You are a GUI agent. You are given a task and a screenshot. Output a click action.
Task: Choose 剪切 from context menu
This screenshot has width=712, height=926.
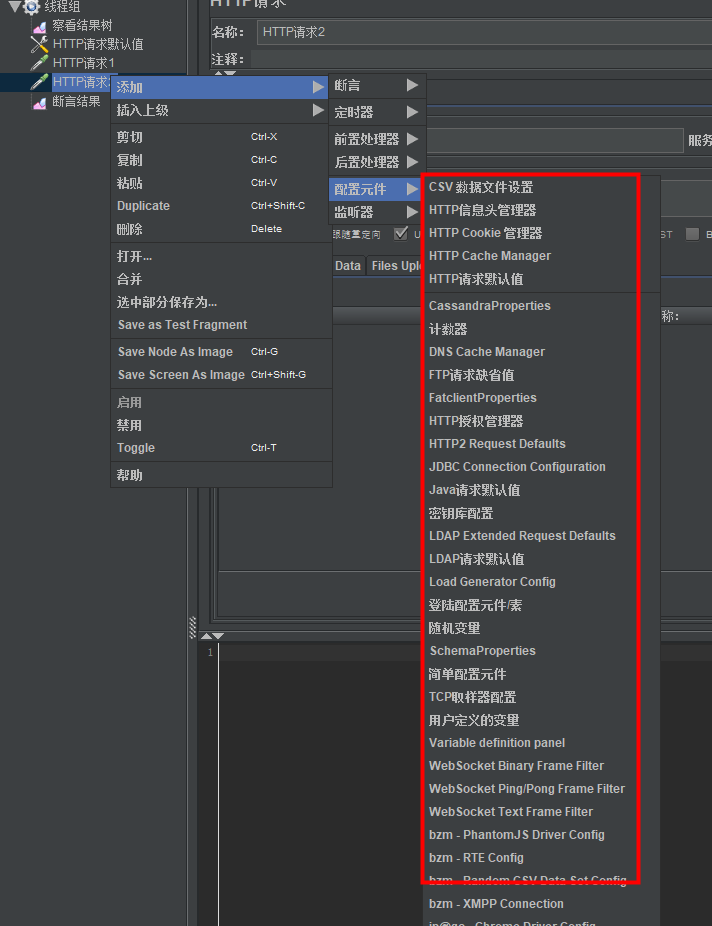[x=221, y=137]
